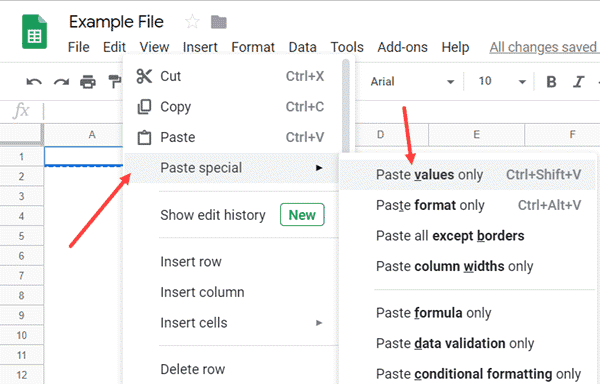Activate the paint format tool
Image resolution: width=600 pixels, height=384 pixels.
[115, 81]
